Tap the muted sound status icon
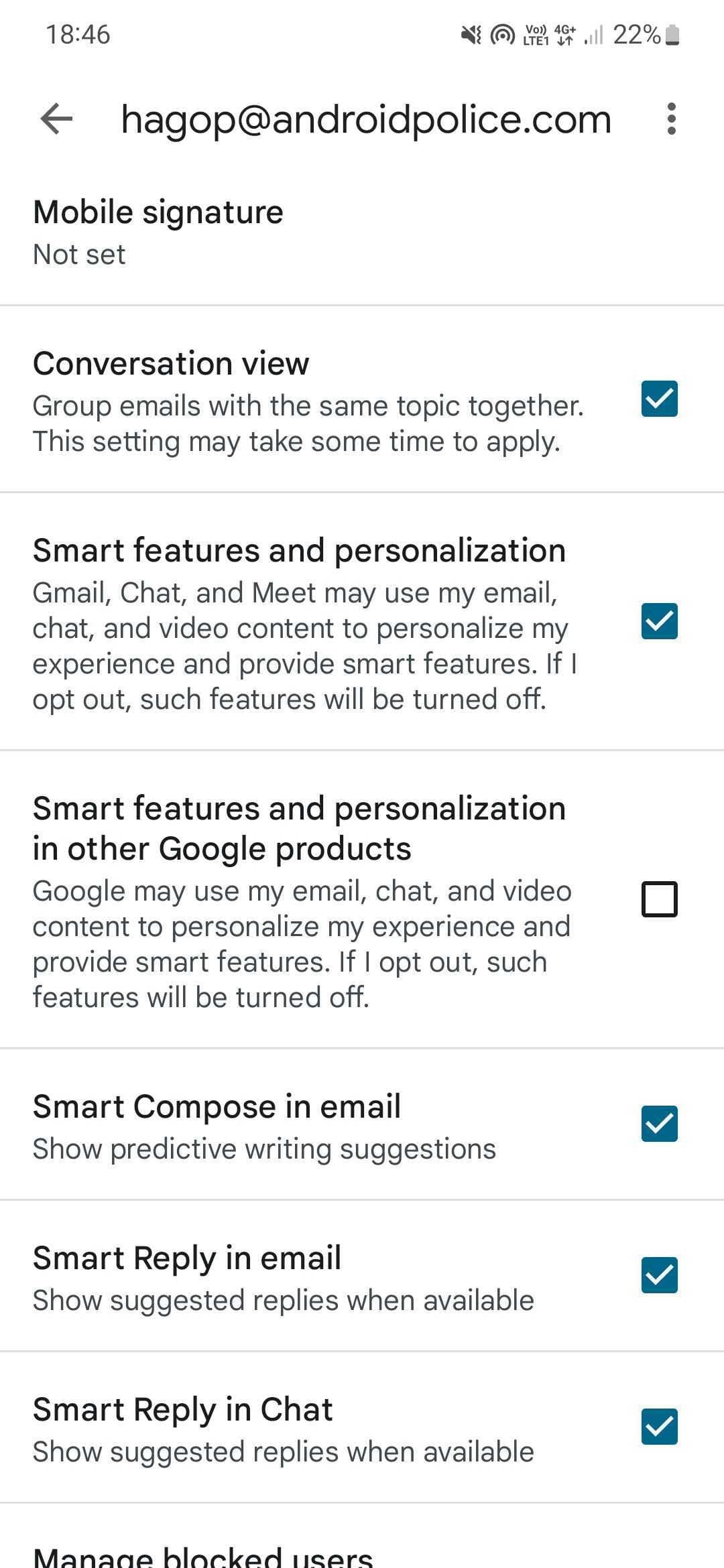 click(471, 35)
